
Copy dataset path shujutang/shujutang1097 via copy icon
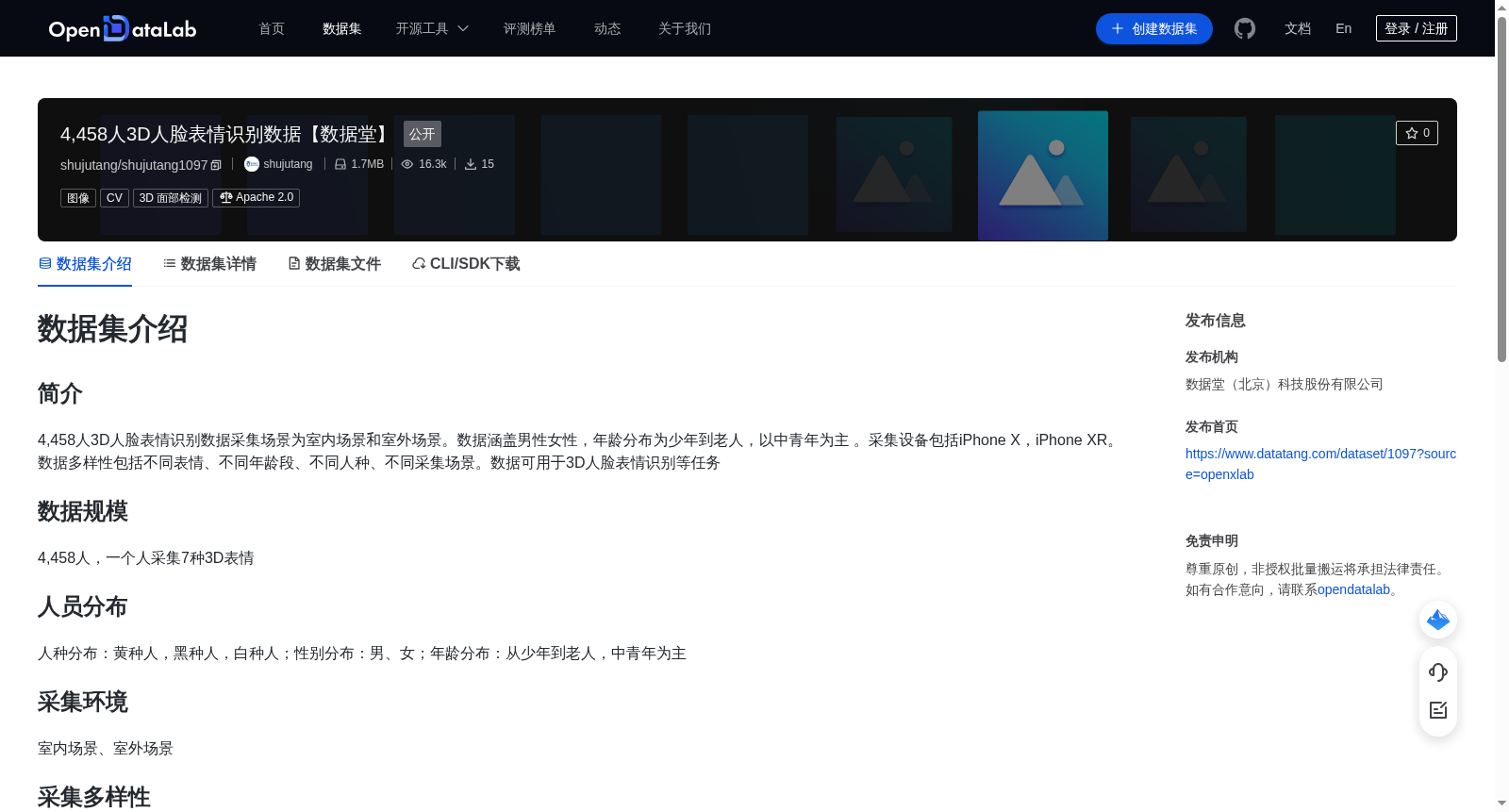click(x=216, y=165)
